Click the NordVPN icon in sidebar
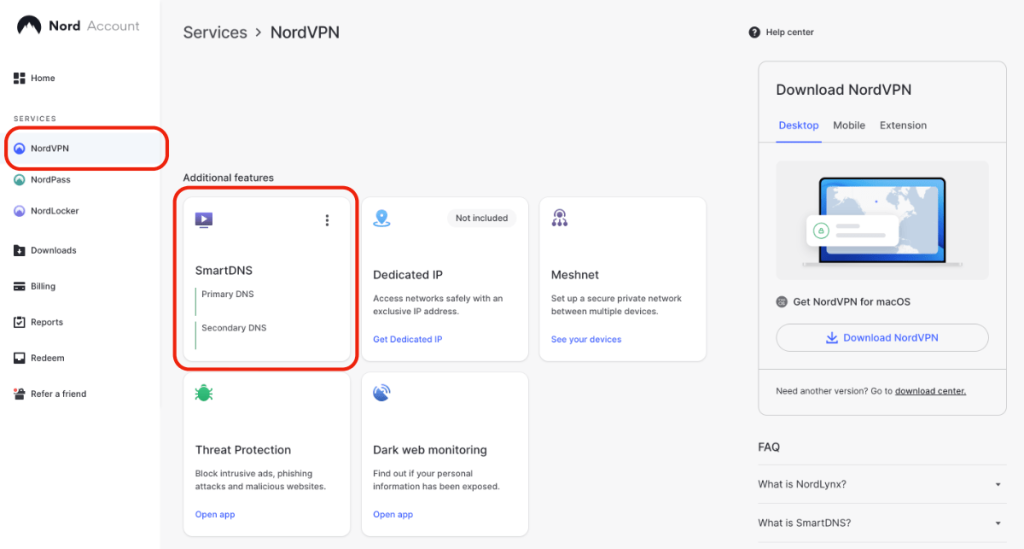1024x549 pixels. click(20, 149)
